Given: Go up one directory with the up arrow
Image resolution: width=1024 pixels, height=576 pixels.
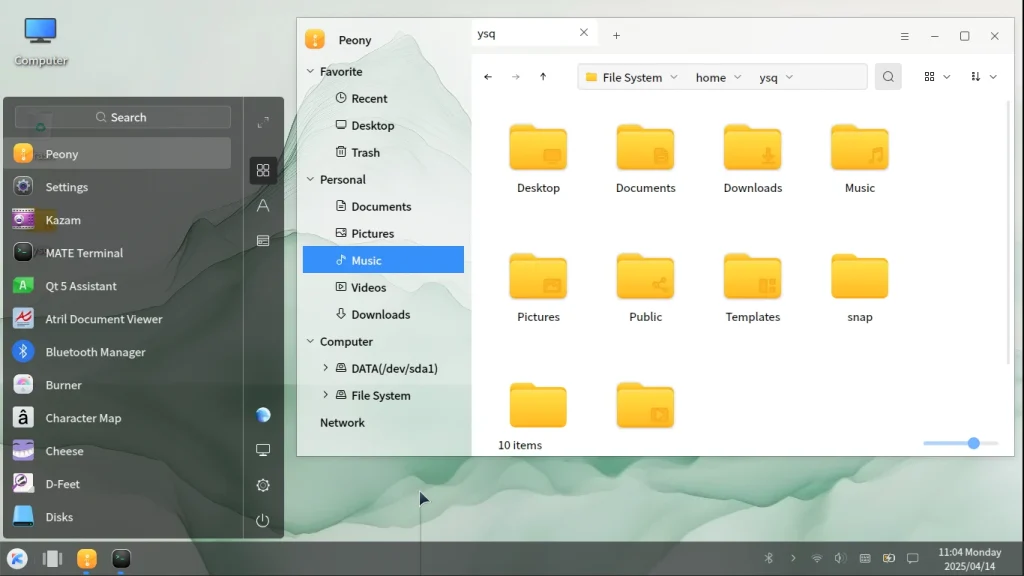Looking at the screenshot, I should click(x=543, y=76).
